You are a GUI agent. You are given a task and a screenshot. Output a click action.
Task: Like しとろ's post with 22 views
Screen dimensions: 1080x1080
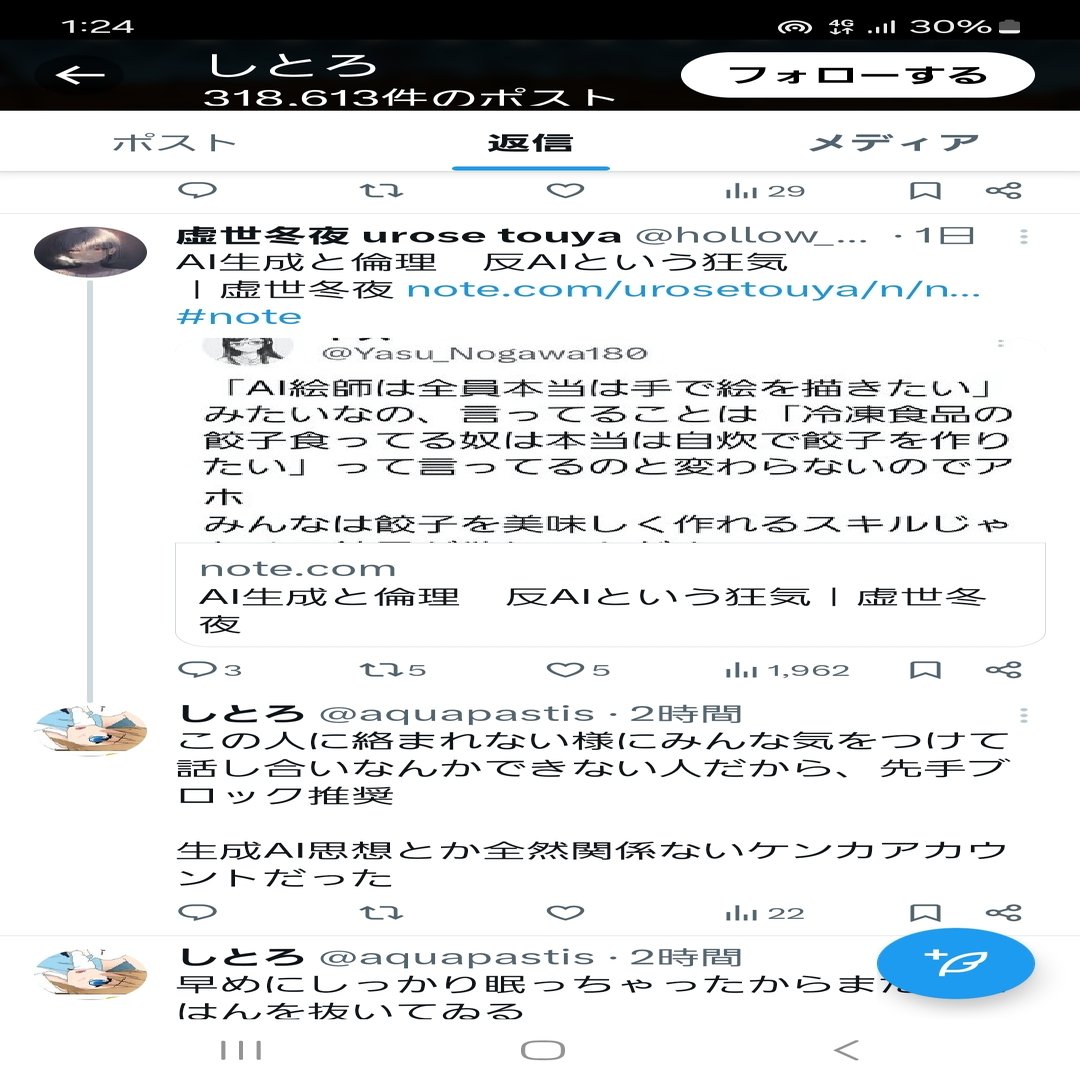tap(565, 913)
